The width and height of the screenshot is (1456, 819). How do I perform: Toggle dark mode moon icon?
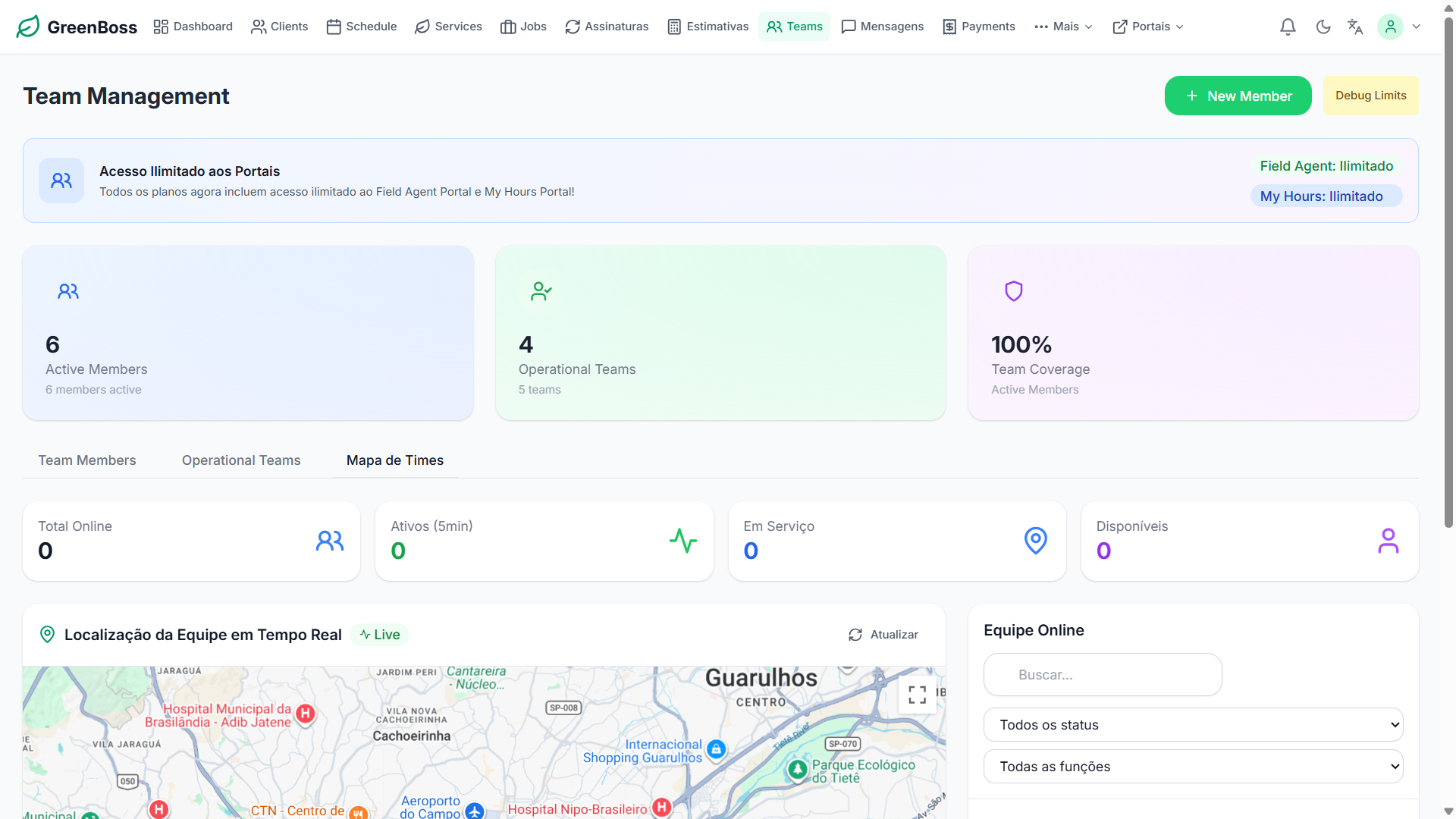(x=1323, y=27)
